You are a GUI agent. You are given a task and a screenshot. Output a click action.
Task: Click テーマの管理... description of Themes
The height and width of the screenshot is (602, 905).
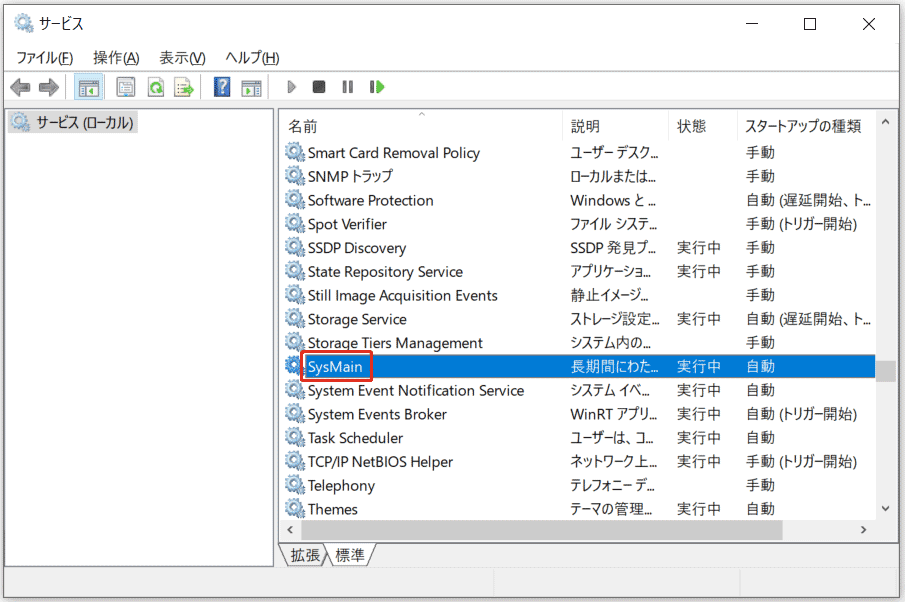click(x=611, y=509)
